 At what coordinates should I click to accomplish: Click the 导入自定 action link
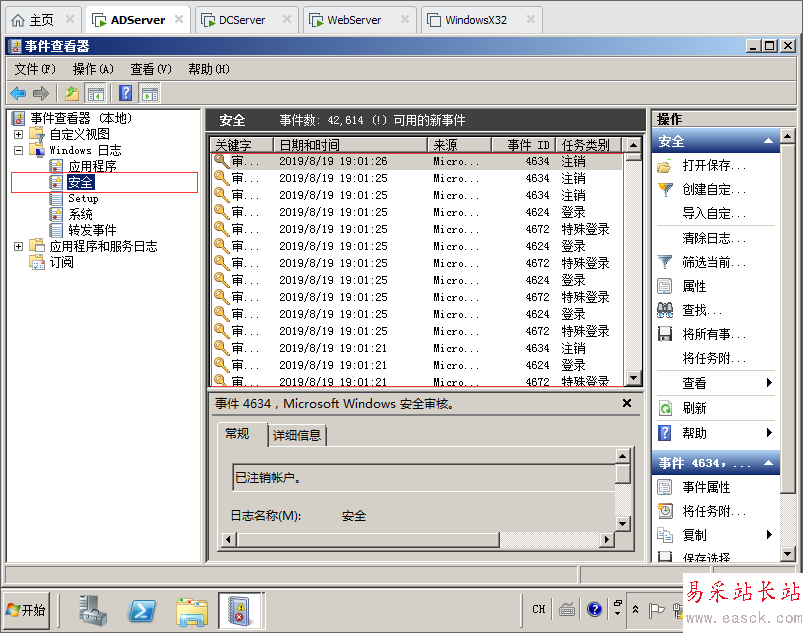tap(714, 213)
